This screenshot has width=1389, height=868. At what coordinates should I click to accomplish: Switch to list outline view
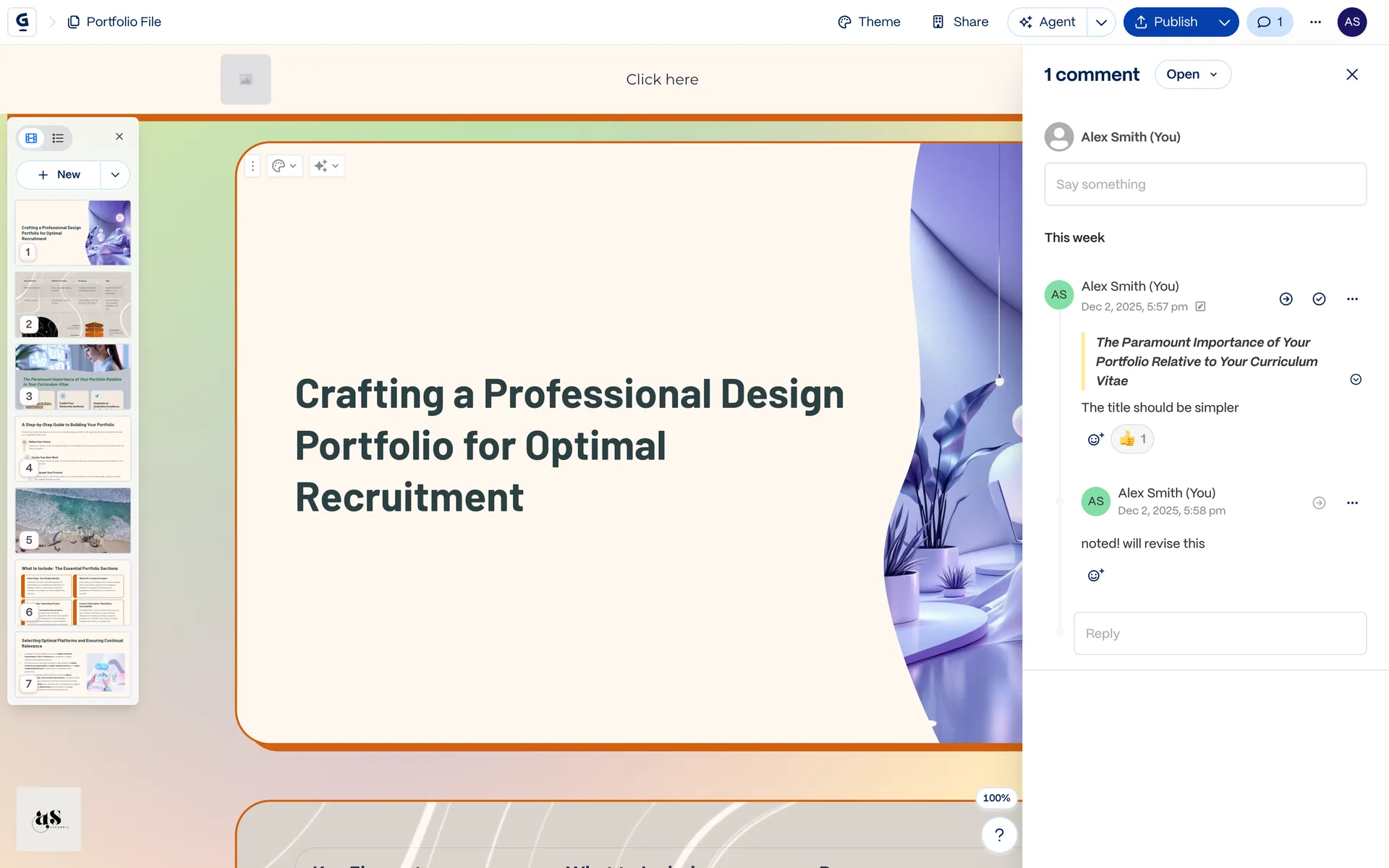[58, 138]
